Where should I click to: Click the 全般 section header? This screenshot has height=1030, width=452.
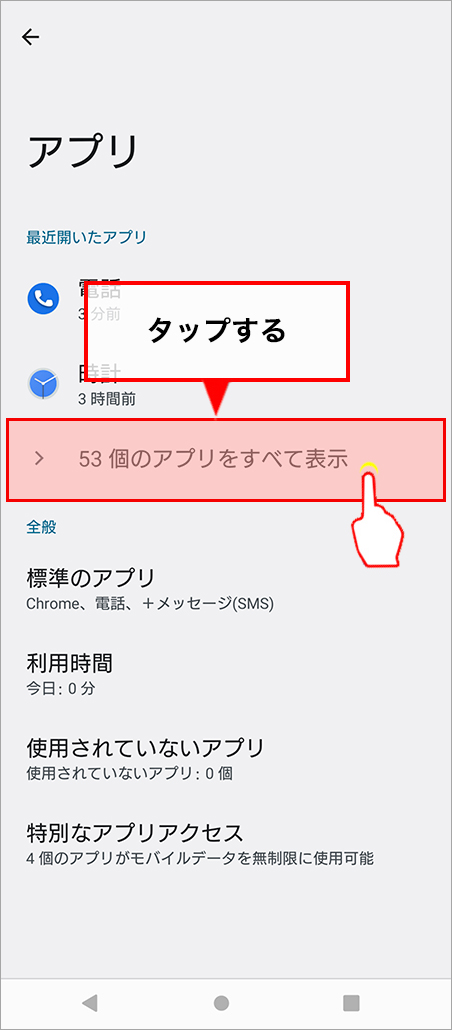point(41,526)
